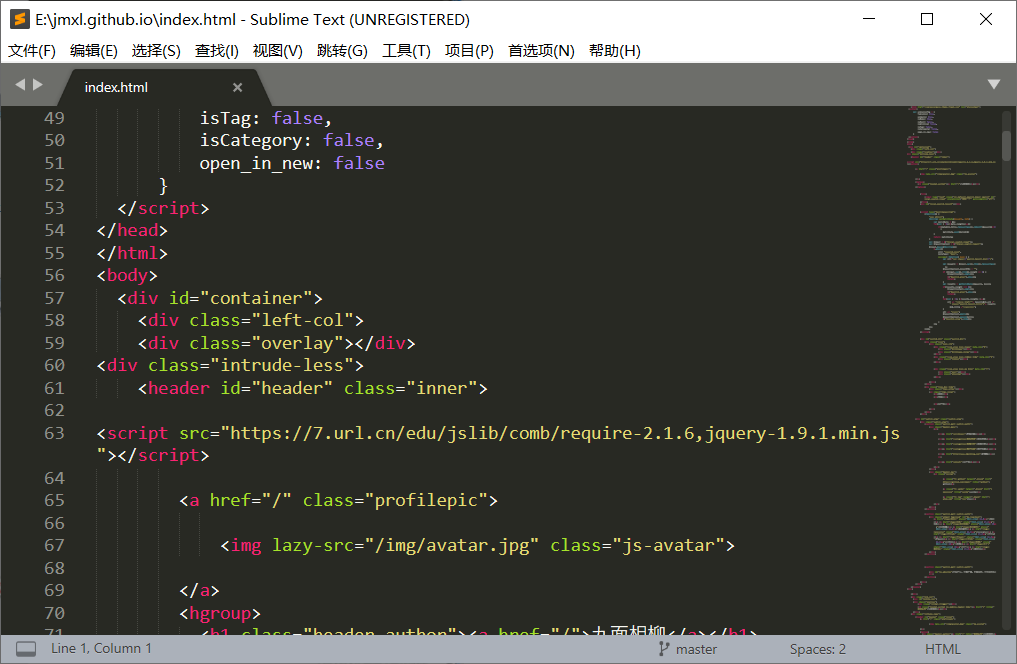Open the 工具(T) menu

407,51
